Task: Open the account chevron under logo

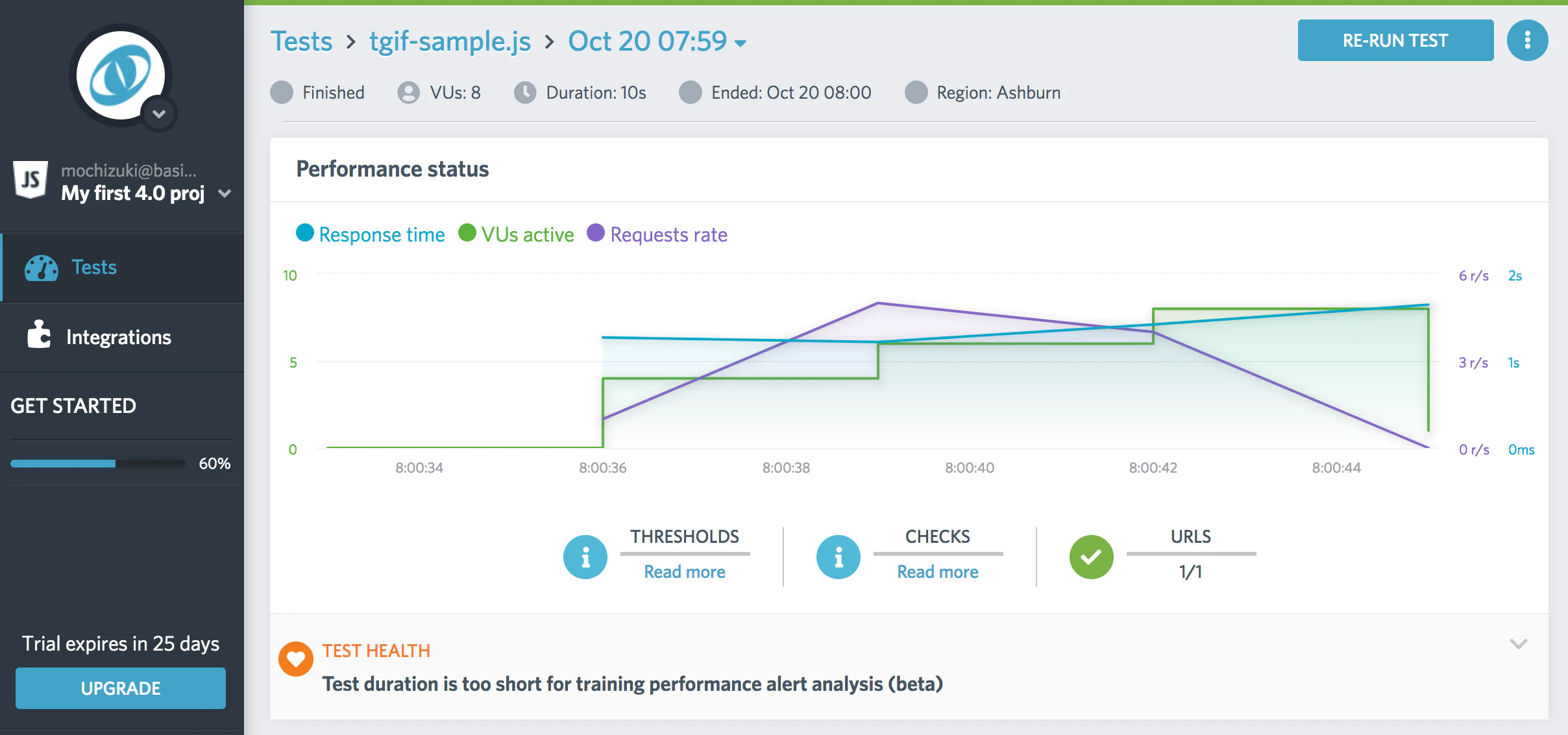Action: [159, 114]
